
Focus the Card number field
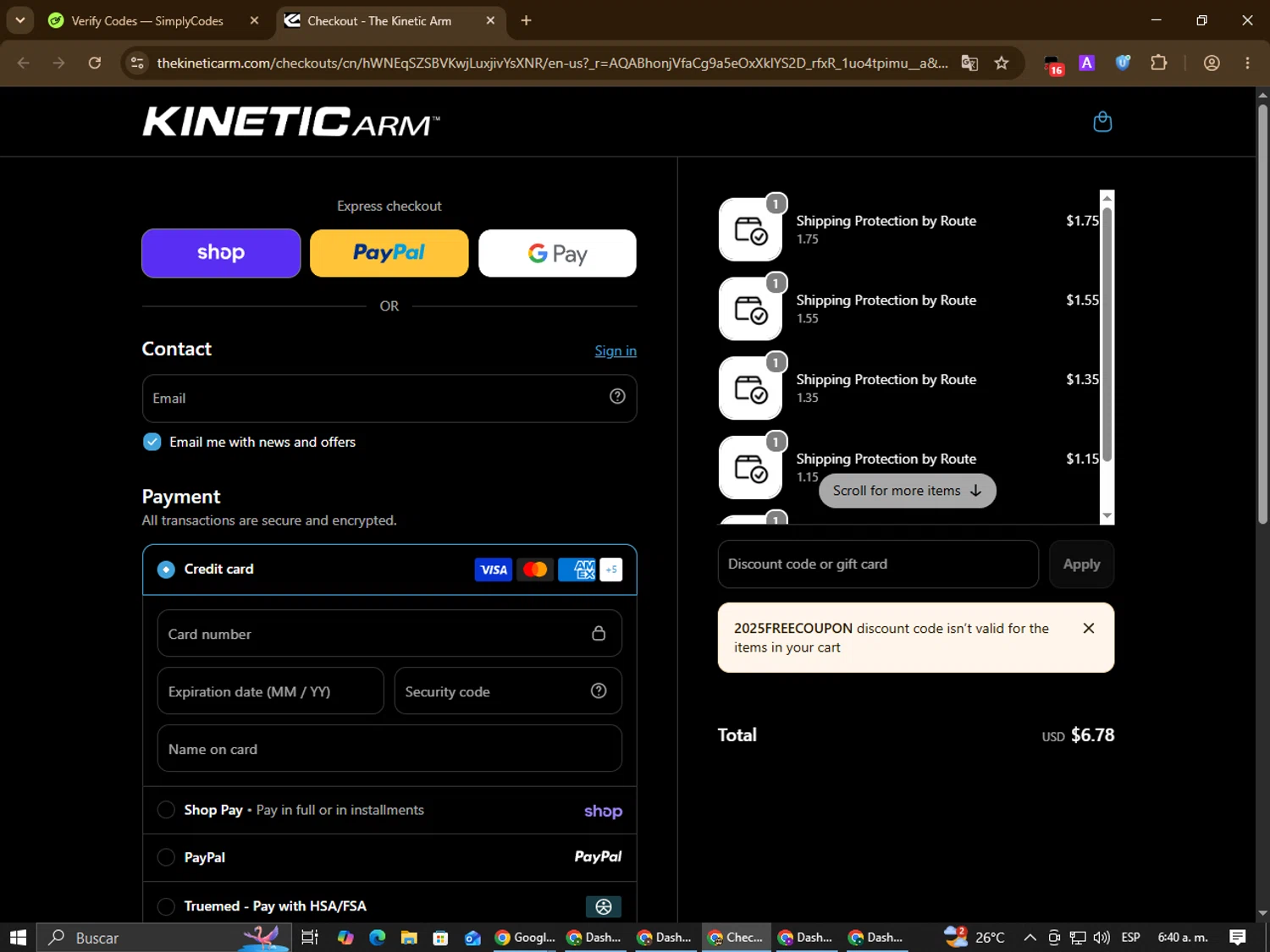[x=389, y=633]
